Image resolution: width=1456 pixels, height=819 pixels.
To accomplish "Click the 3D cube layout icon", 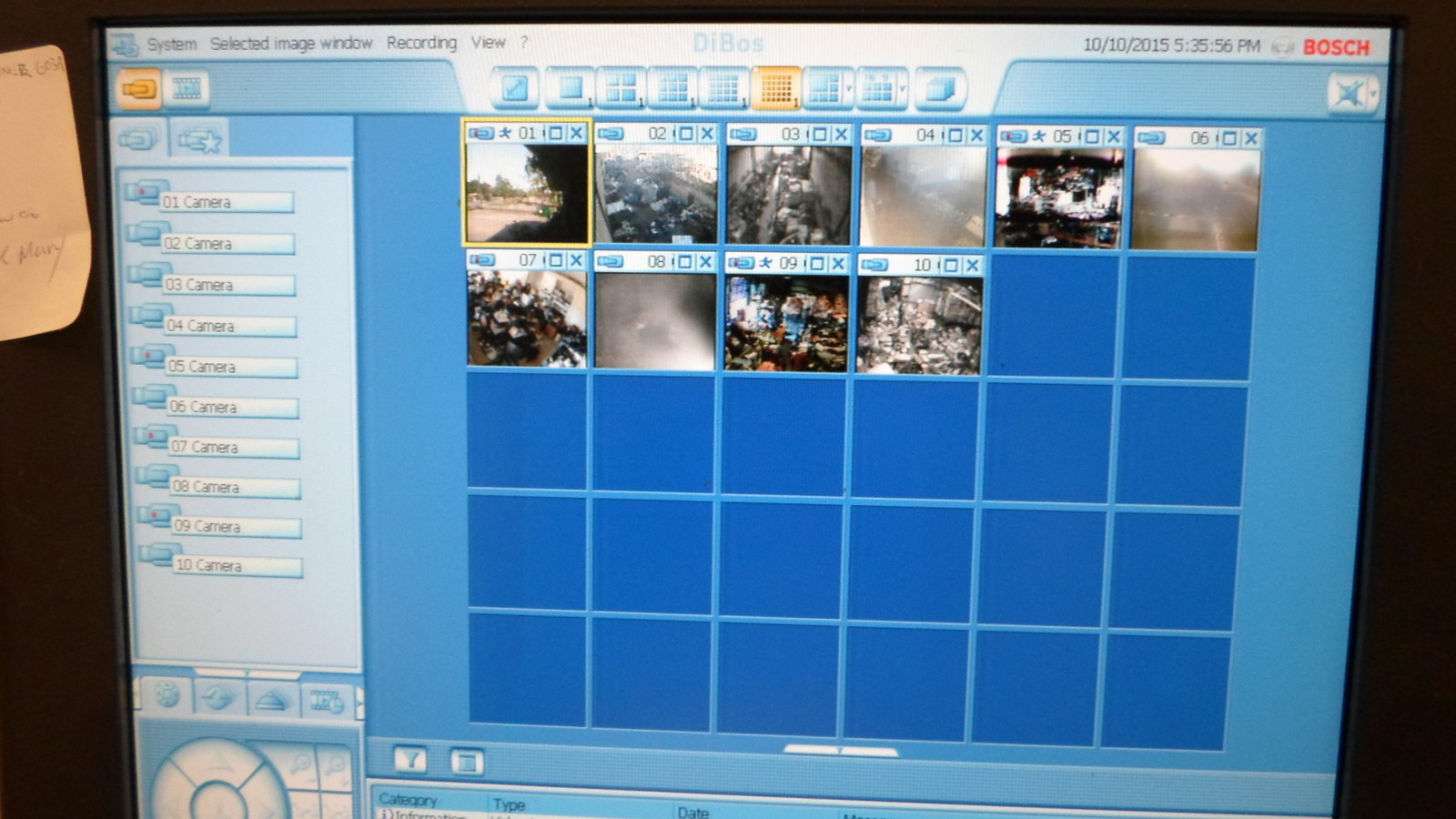I will pos(940,89).
